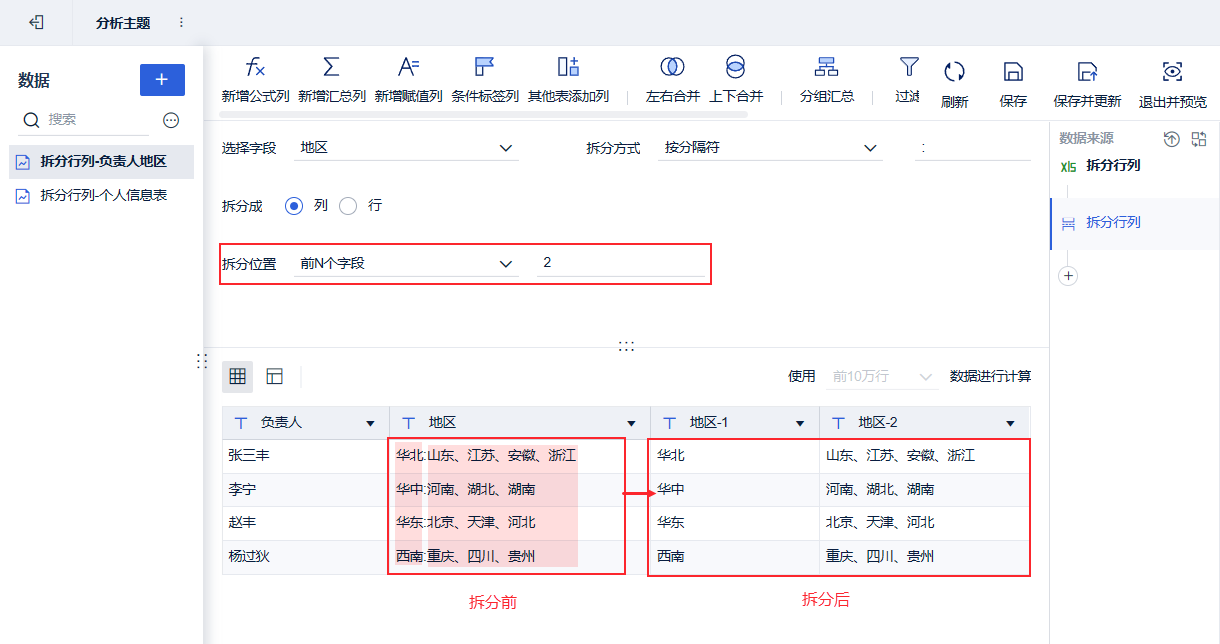Click the cell 赵丰

(x=305, y=523)
